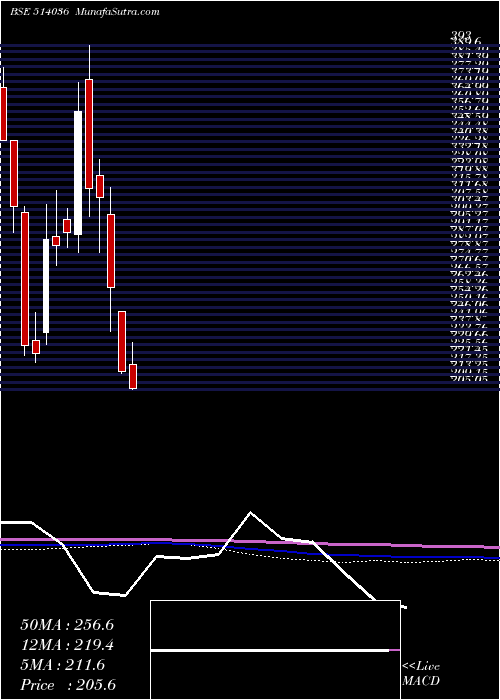The image size is (500, 700).
Task: Click the peak of the white indicator line
Action: pyautogui.click(x=250, y=512)
